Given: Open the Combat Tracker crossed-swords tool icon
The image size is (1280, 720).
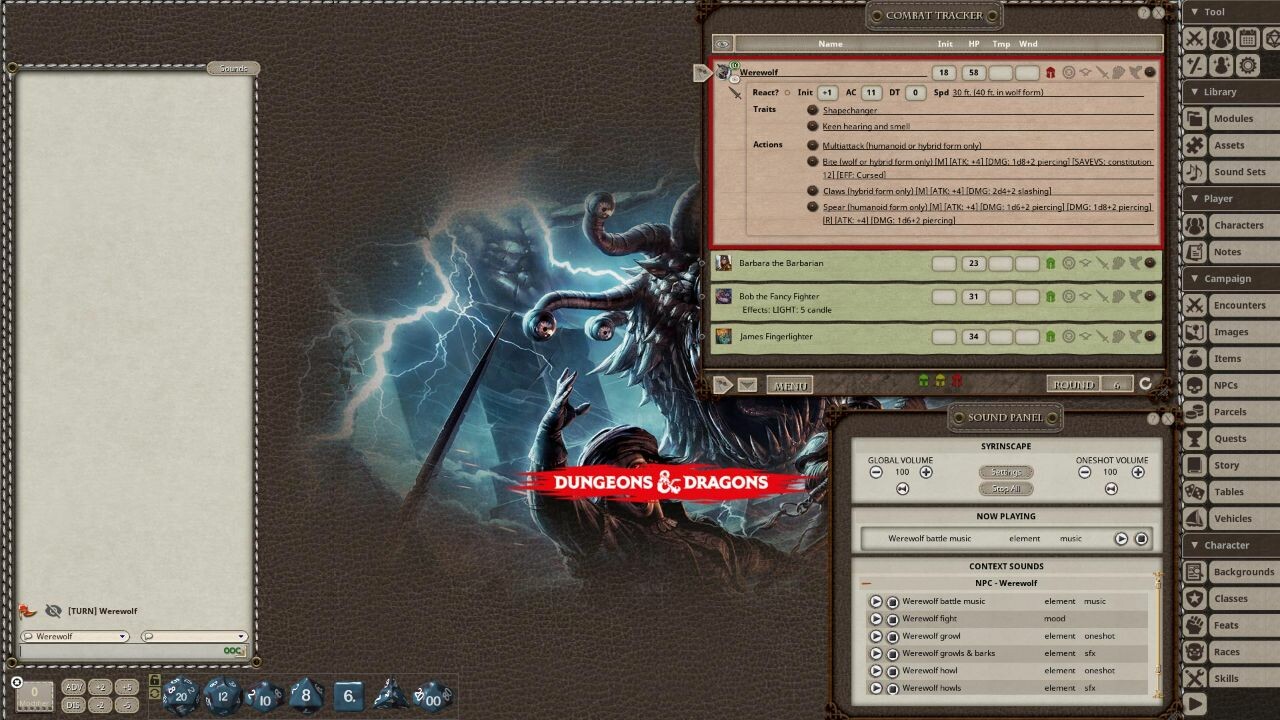Looking at the screenshot, I should point(1196,38).
